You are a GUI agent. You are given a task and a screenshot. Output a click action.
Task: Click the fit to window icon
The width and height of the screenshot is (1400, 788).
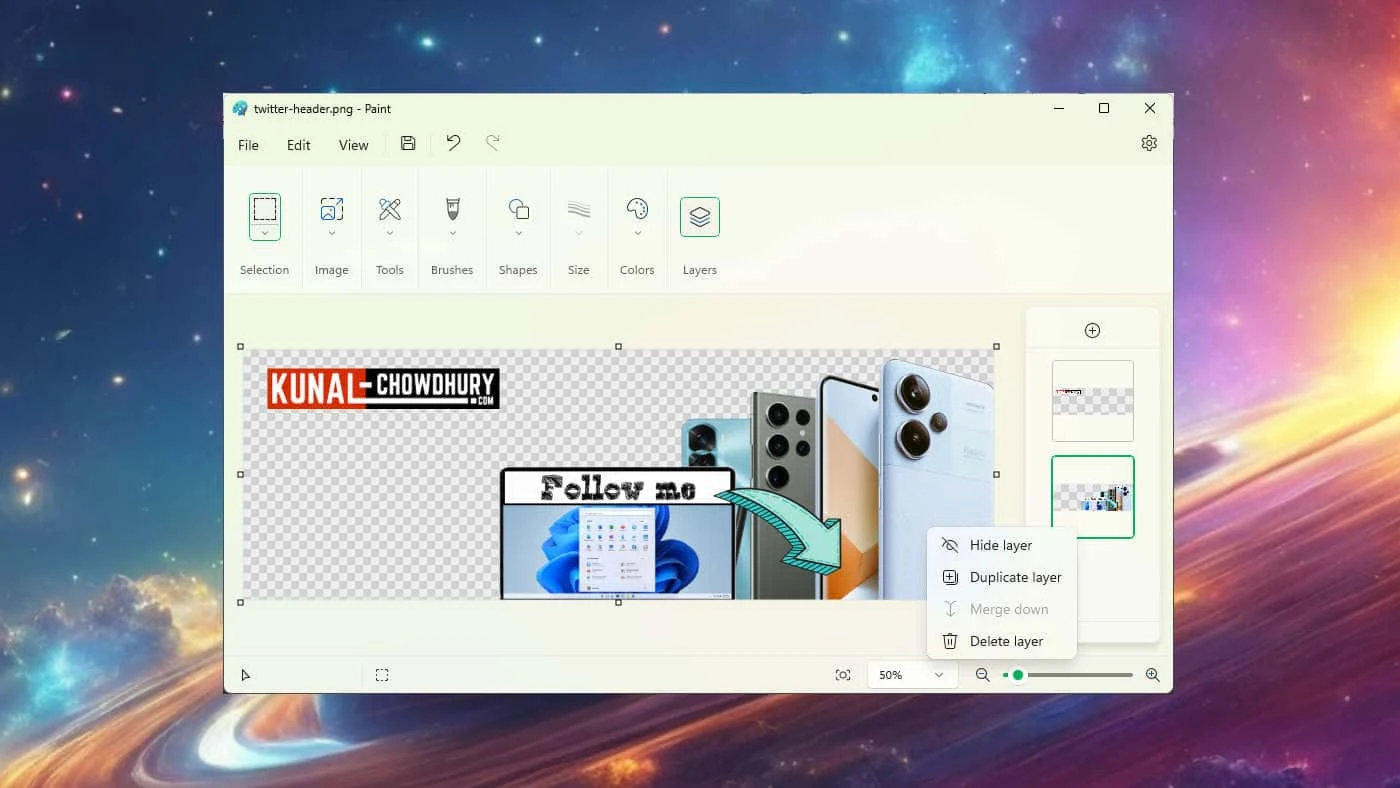(x=843, y=675)
